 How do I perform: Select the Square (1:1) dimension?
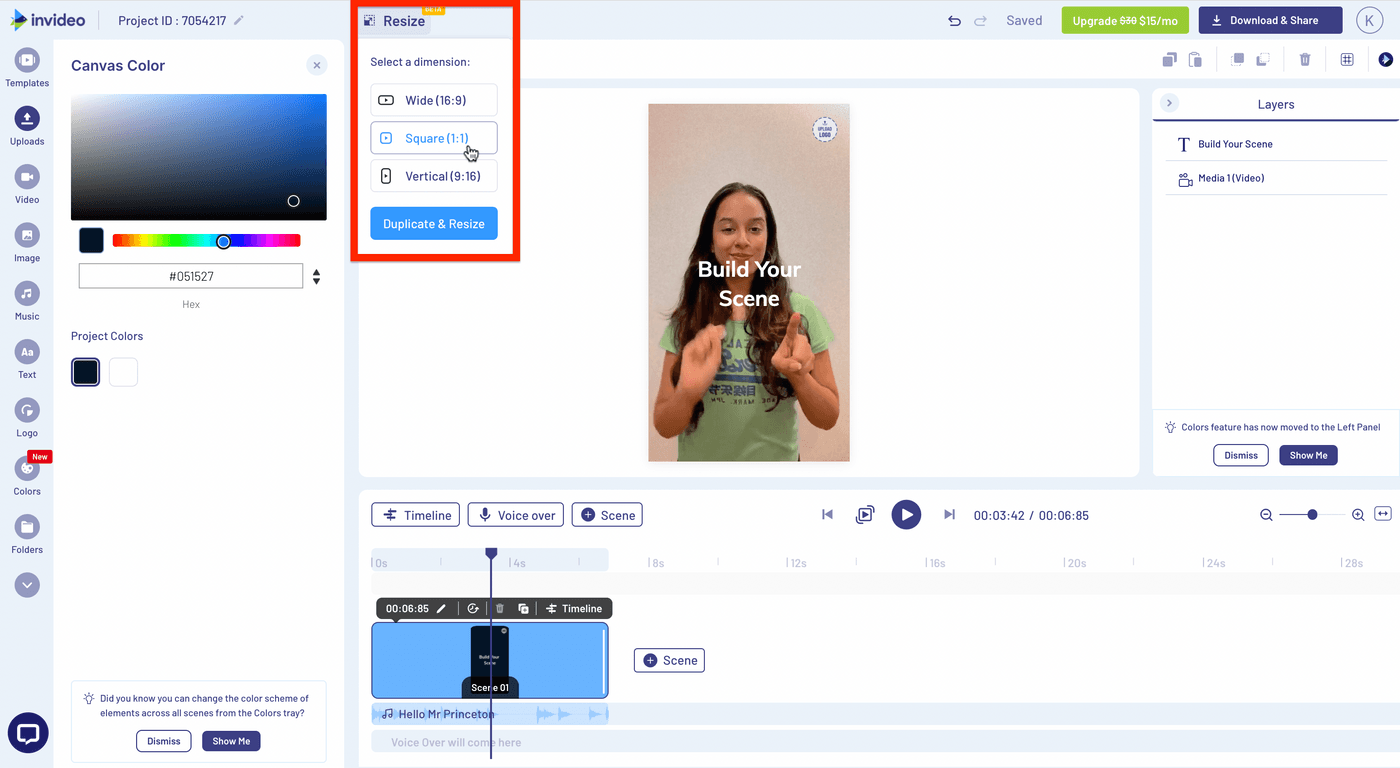433,137
